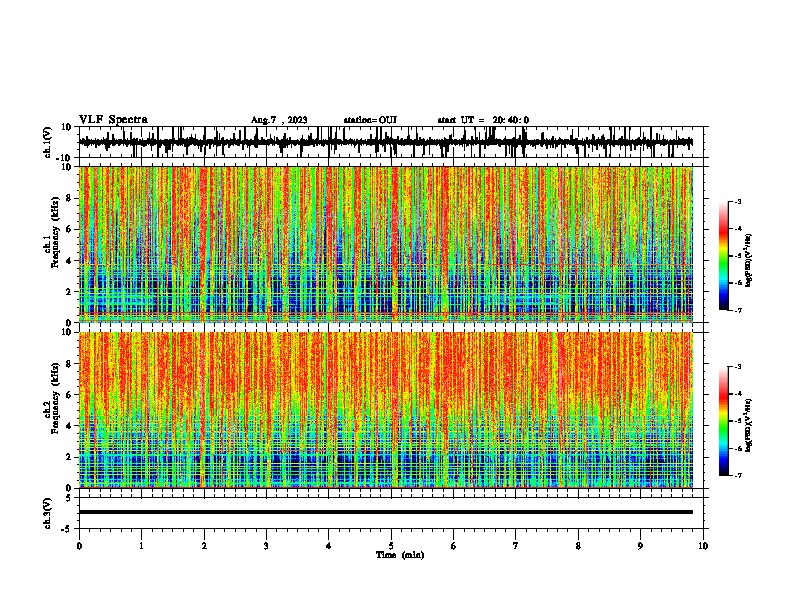Click the -10 tick on ch.1(V) axis
This screenshot has width=792, height=612.
coord(65,158)
